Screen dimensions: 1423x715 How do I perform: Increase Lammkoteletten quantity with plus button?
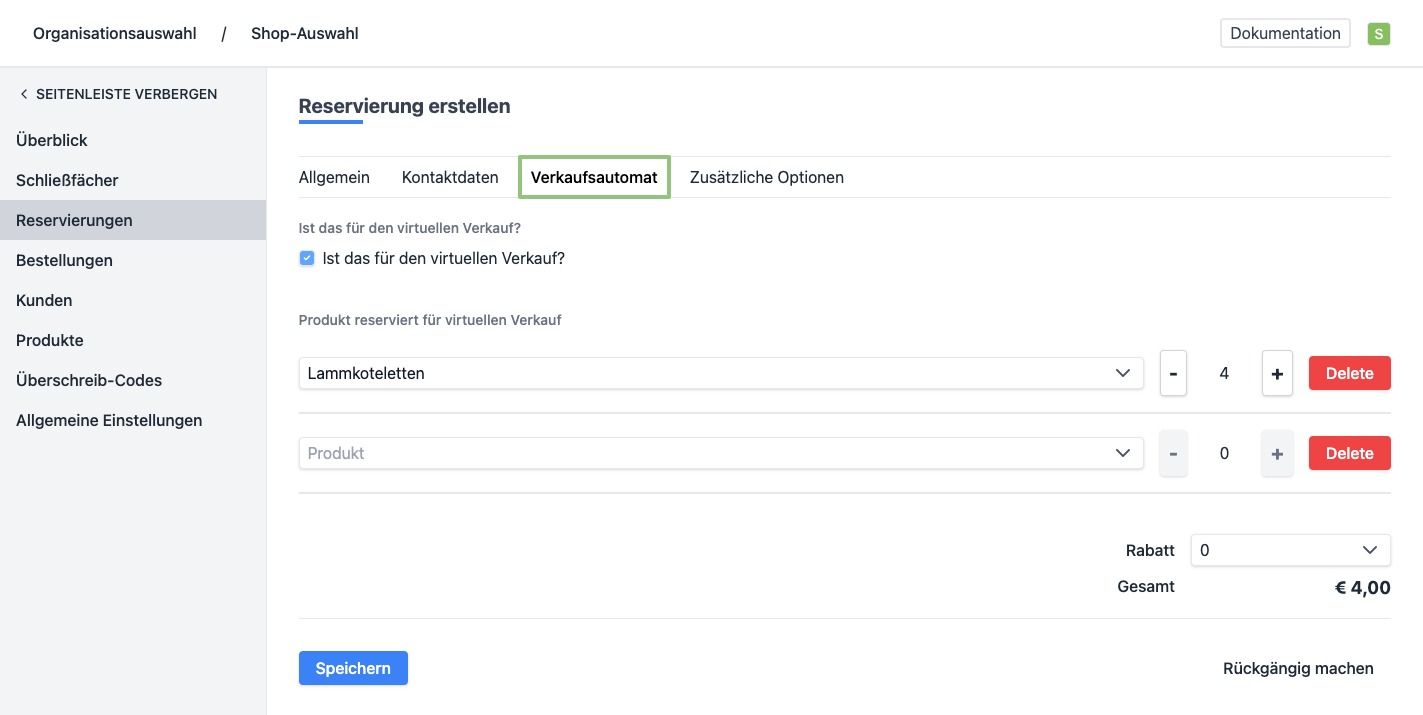tap(1277, 374)
